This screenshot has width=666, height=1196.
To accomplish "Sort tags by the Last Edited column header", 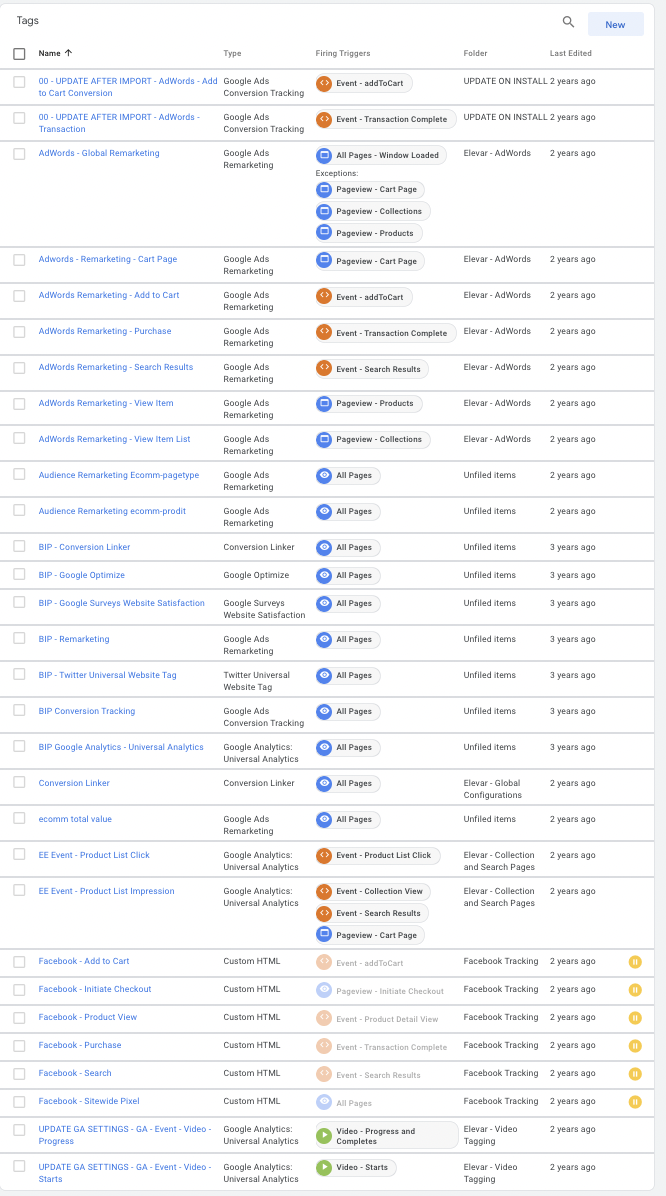I will coord(571,53).
